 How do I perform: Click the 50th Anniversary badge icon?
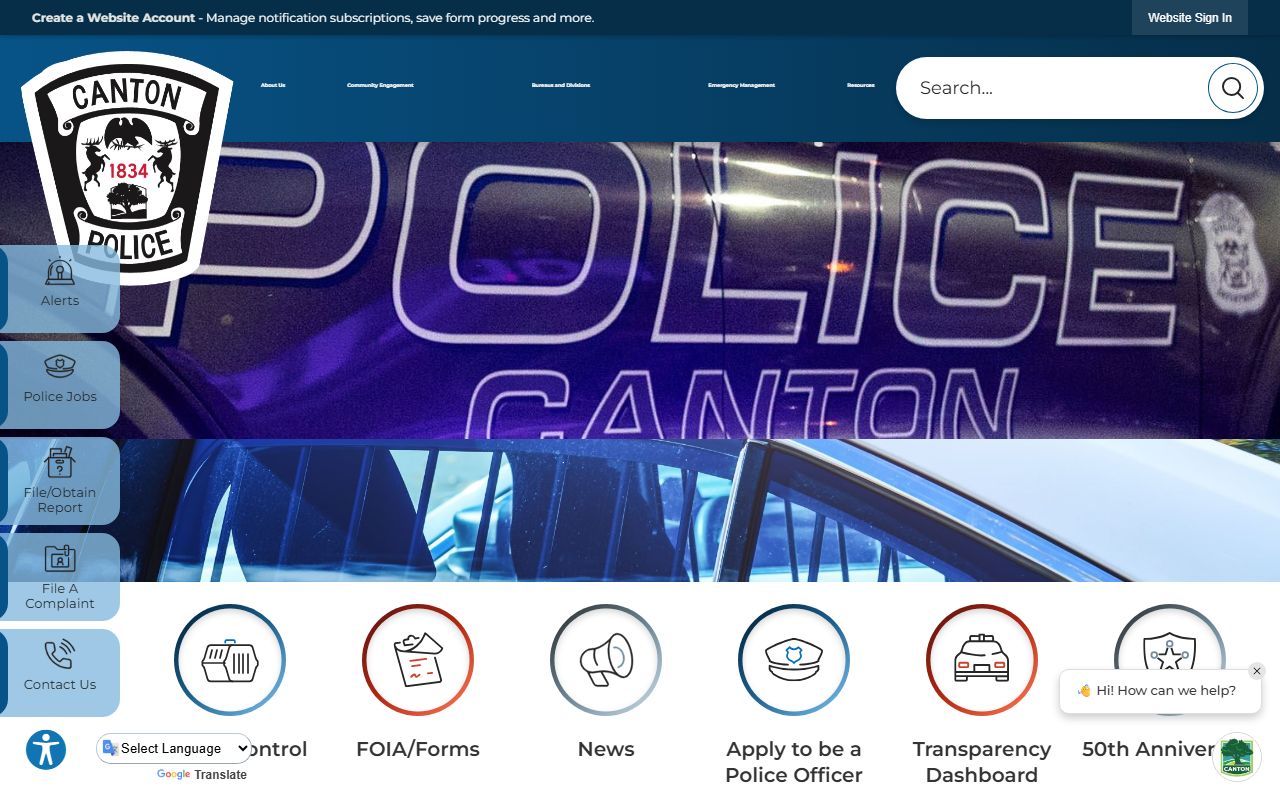click(x=1170, y=660)
